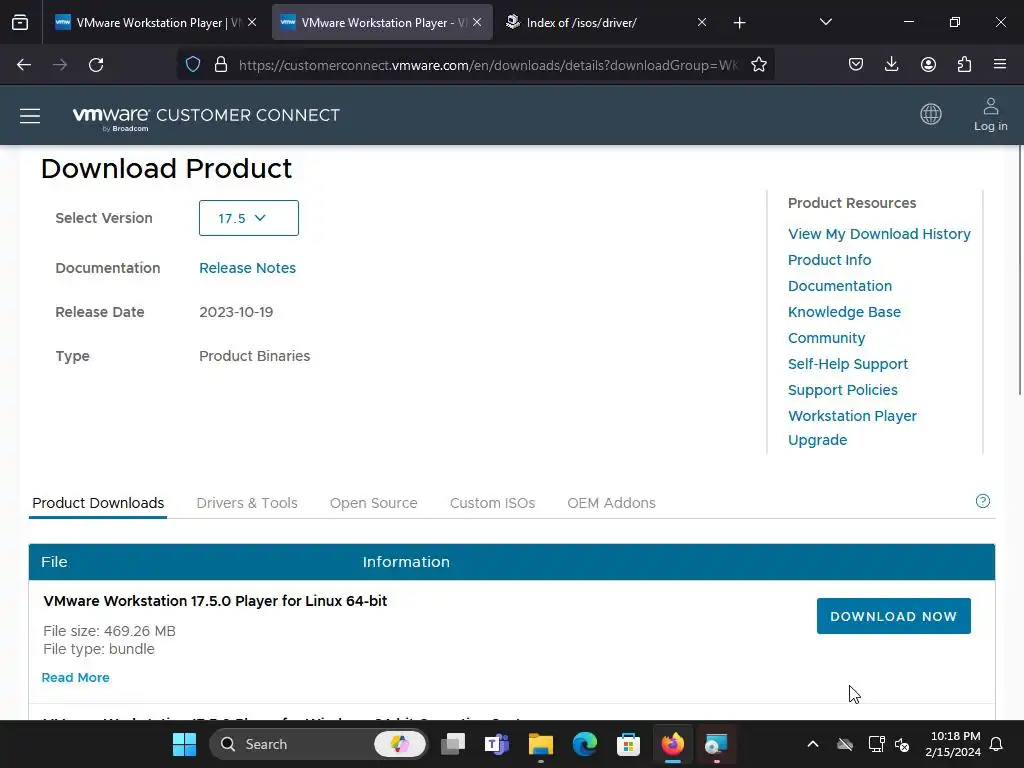Click the address bar URL field
Image resolution: width=1024 pixels, height=768 pixels.
488,65
